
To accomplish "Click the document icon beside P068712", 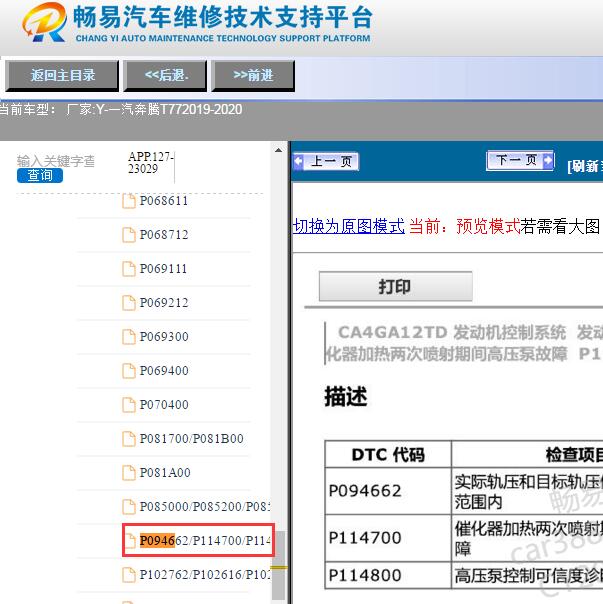I will 129,235.
